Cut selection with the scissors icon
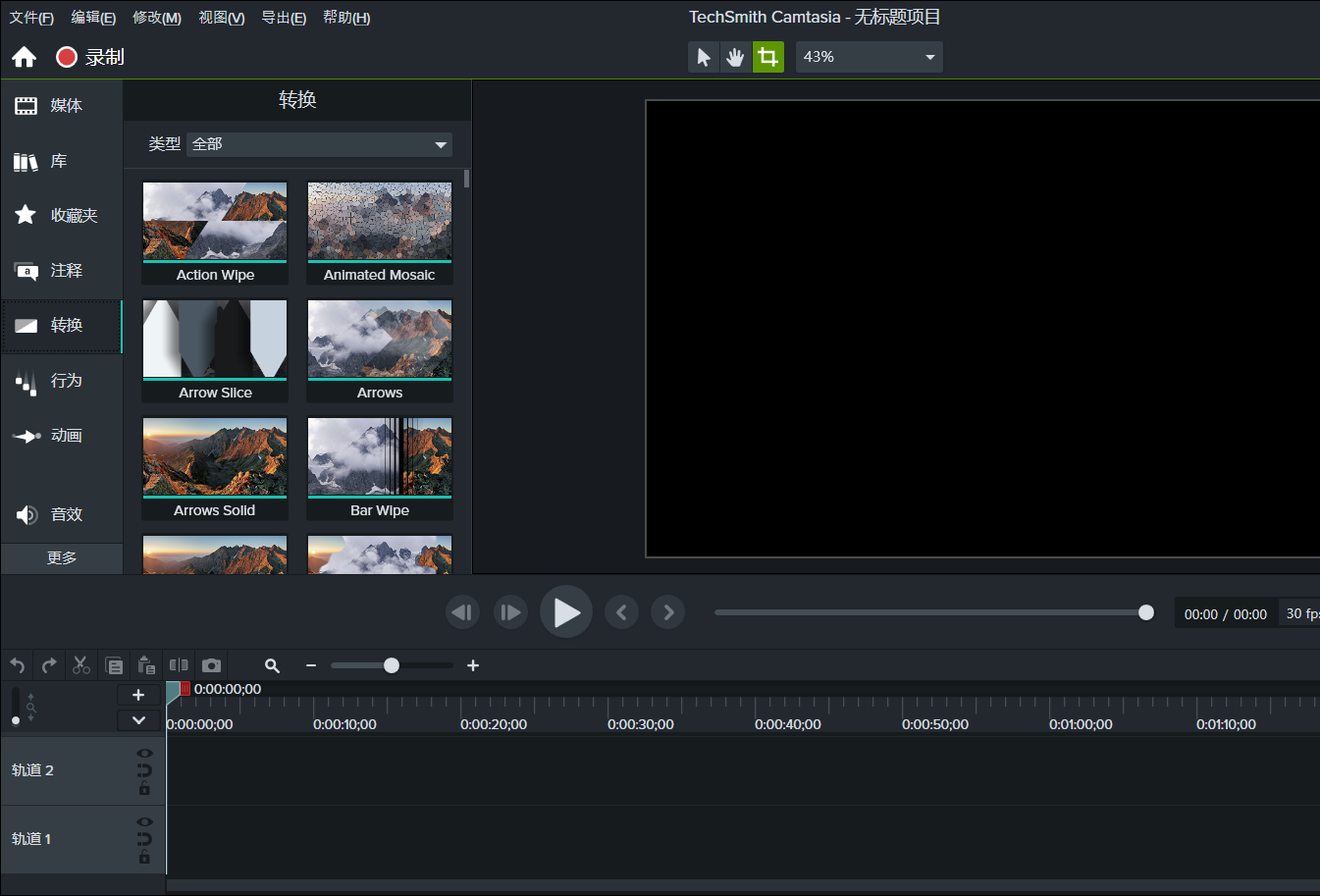 click(81, 665)
